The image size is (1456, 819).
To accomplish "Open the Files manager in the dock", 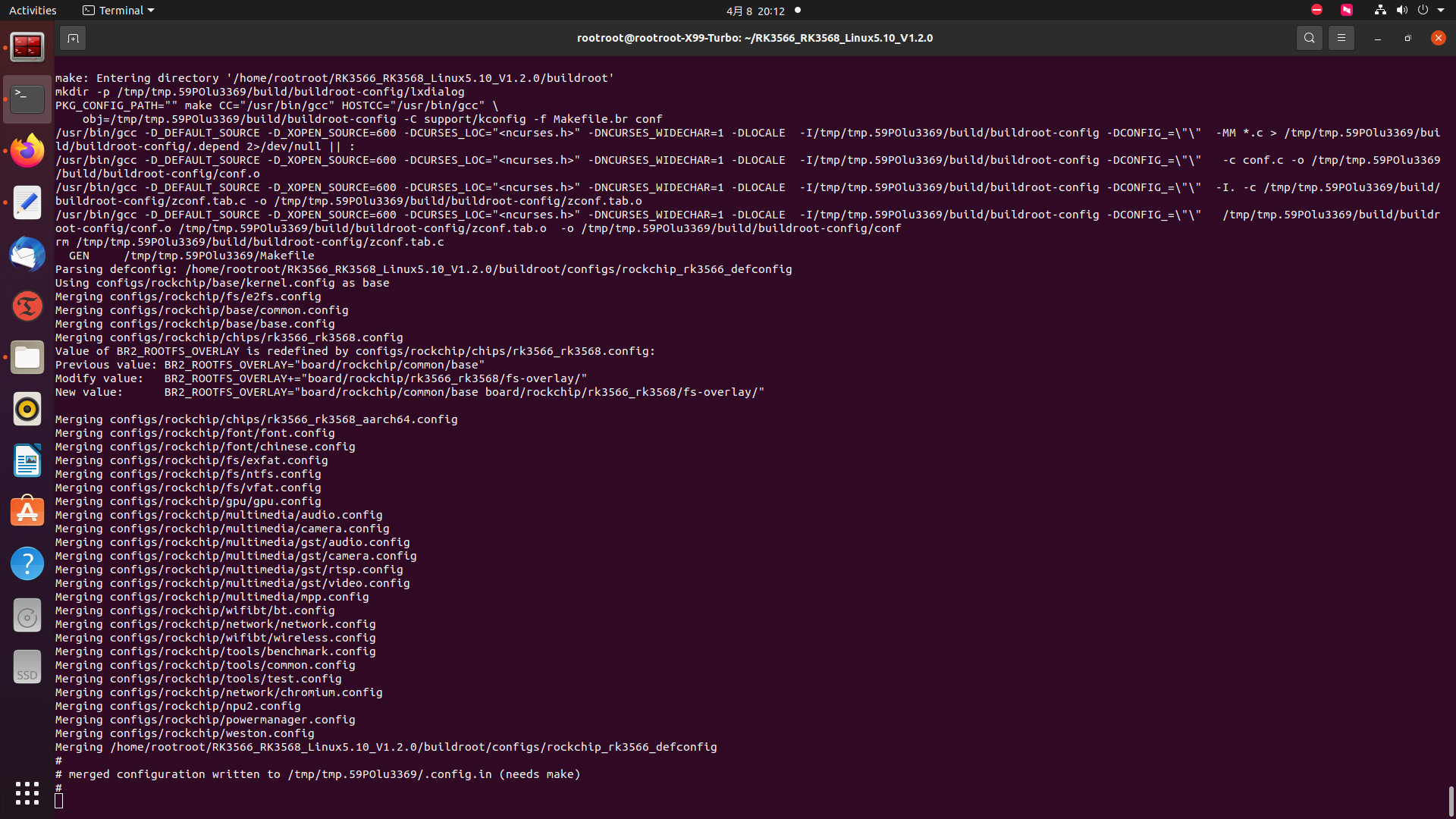I will pyautogui.click(x=27, y=357).
